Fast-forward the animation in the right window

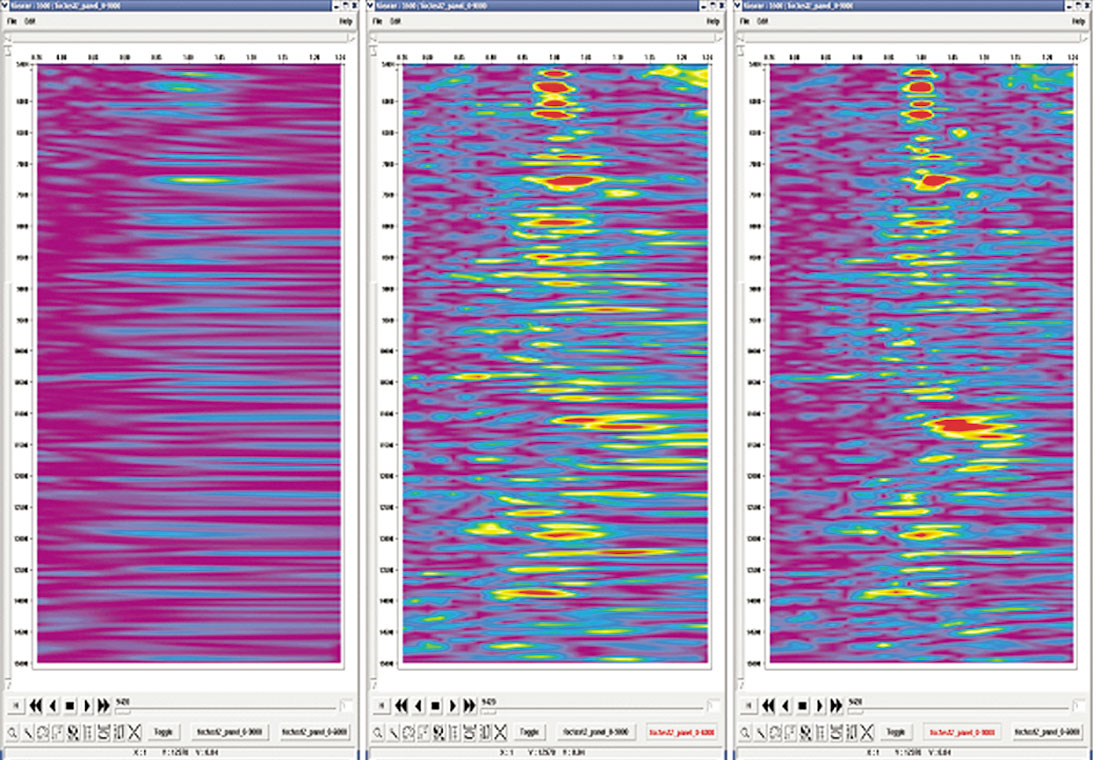pos(837,705)
